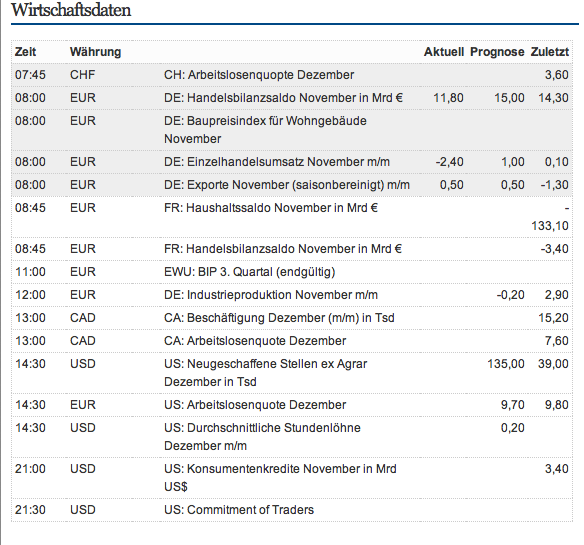Select DE: Baupreisindex für Wohngebäude entry
Screen dimensions: 584x545
[x=292, y=130]
